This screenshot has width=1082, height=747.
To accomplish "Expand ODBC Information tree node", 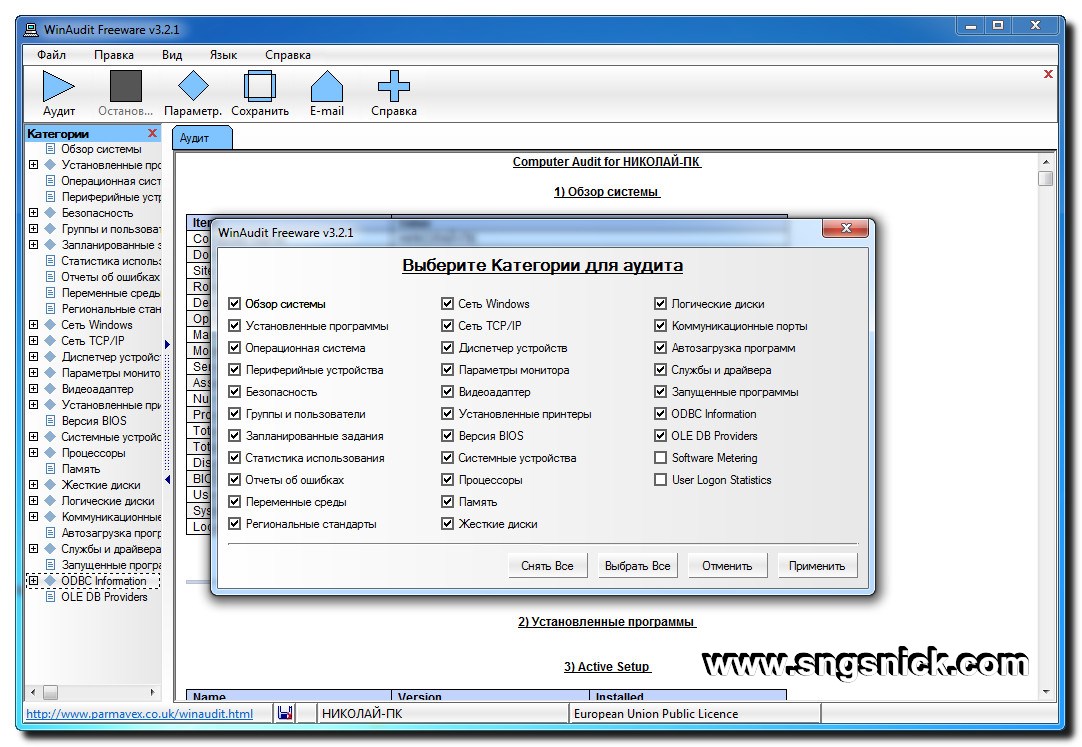I will tap(33, 581).
